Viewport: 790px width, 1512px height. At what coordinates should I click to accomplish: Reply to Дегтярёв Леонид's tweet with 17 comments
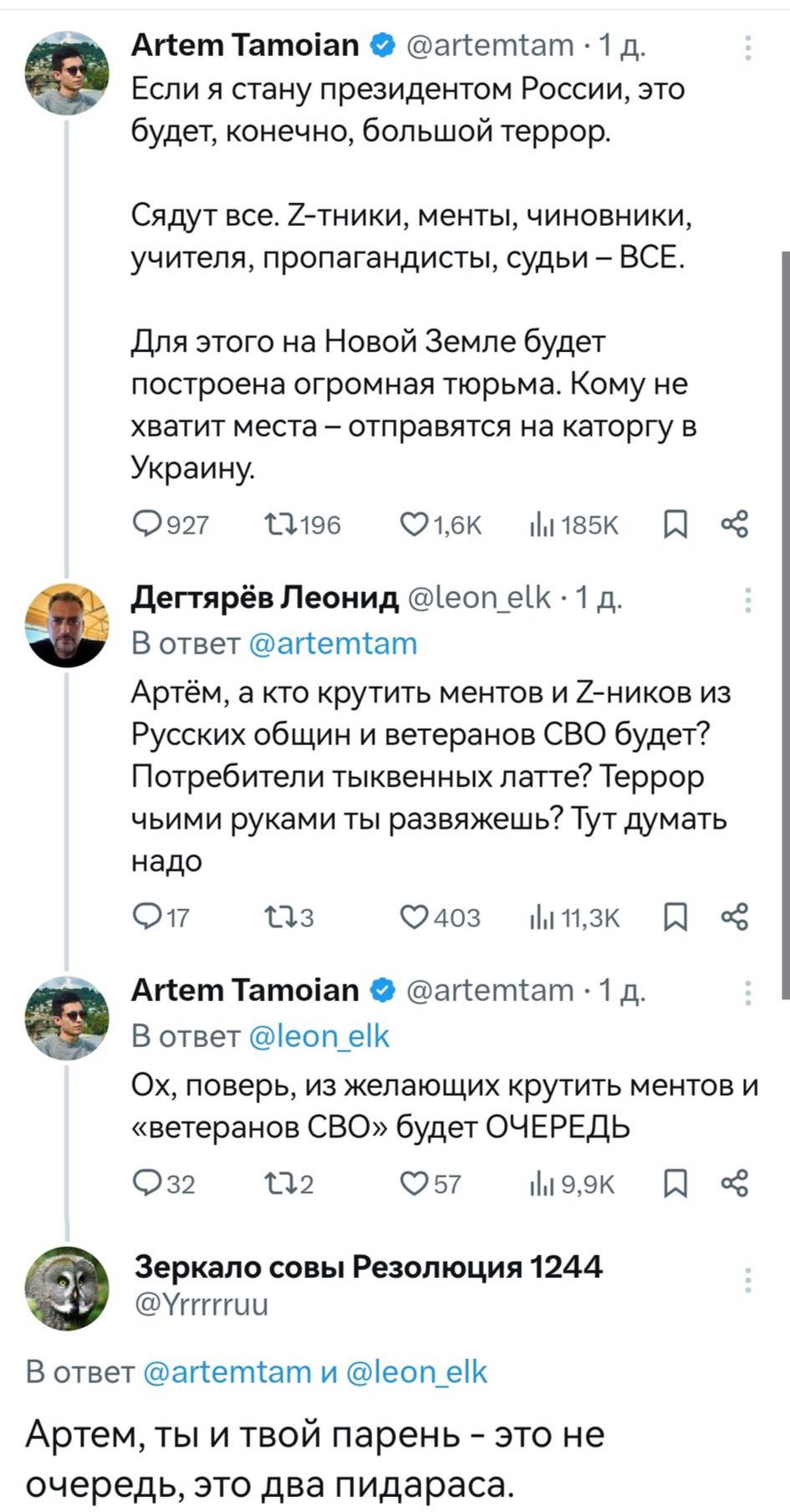click(x=148, y=917)
